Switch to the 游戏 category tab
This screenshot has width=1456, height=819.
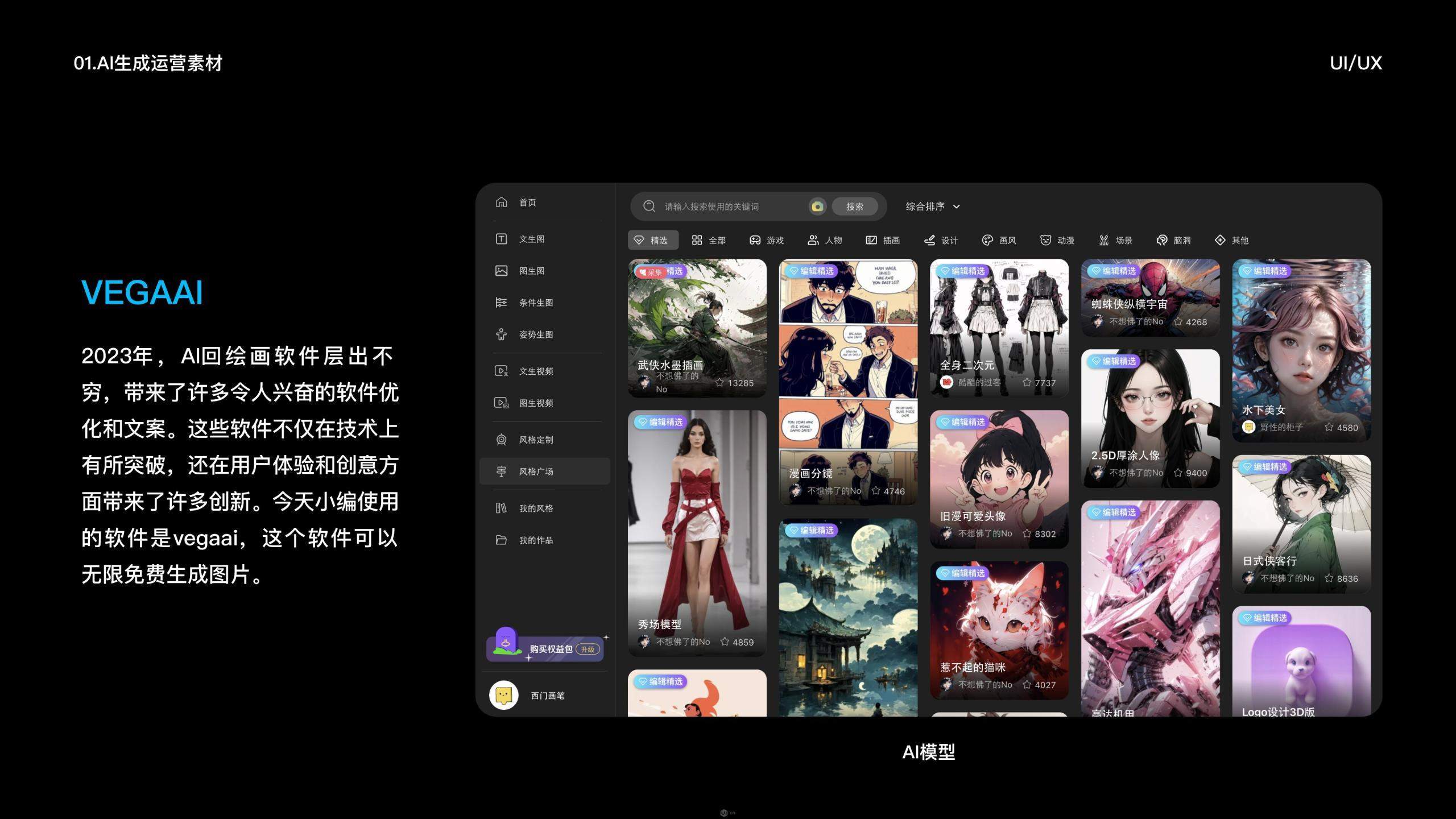[x=767, y=240]
